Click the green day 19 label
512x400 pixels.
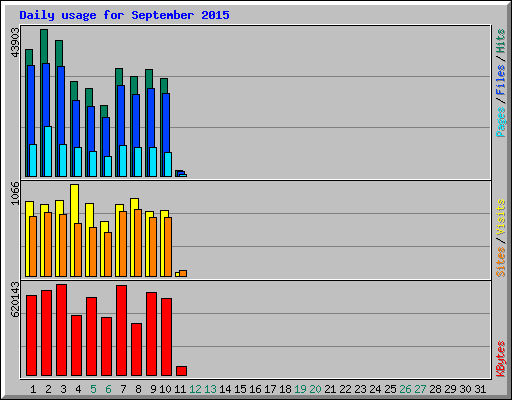tap(300, 389)
